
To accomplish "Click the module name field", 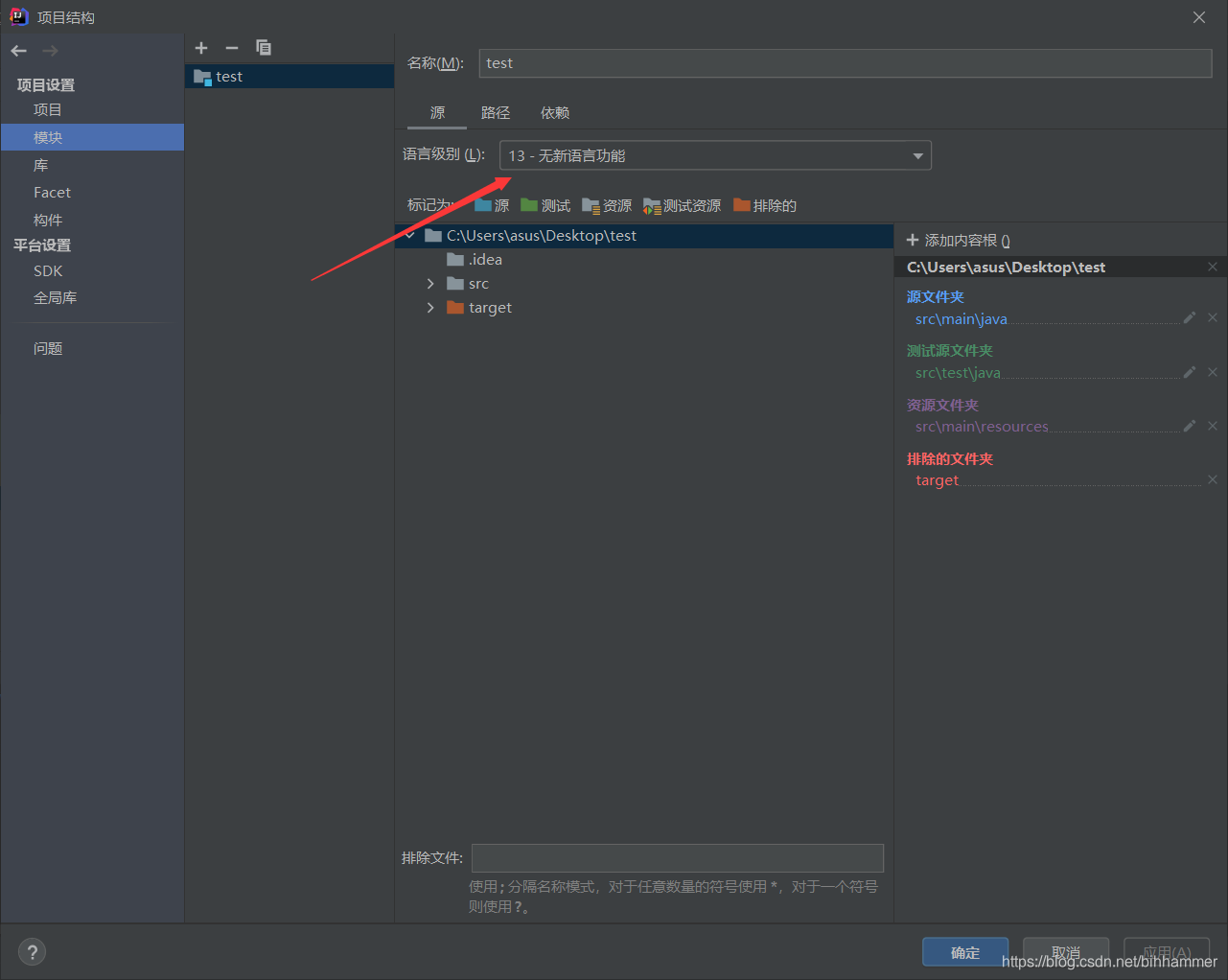I will point(846,63).
